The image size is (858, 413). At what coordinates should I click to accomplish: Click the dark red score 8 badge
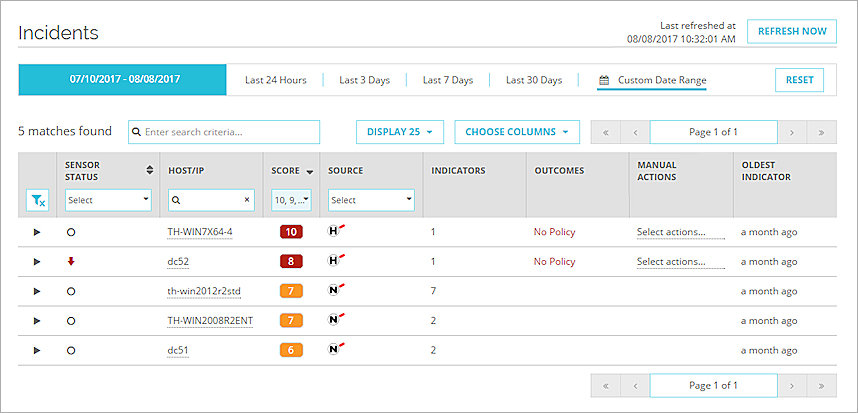coord(291,262)
